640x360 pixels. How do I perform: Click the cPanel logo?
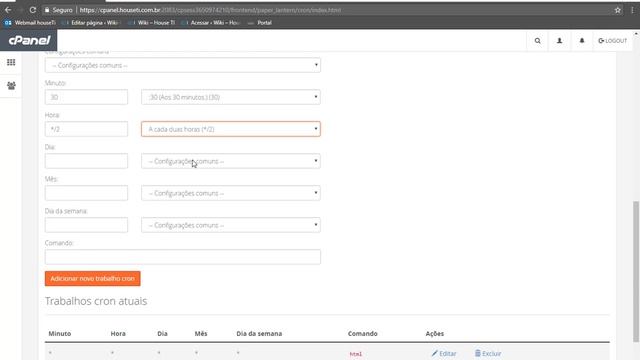pos(29,40)
